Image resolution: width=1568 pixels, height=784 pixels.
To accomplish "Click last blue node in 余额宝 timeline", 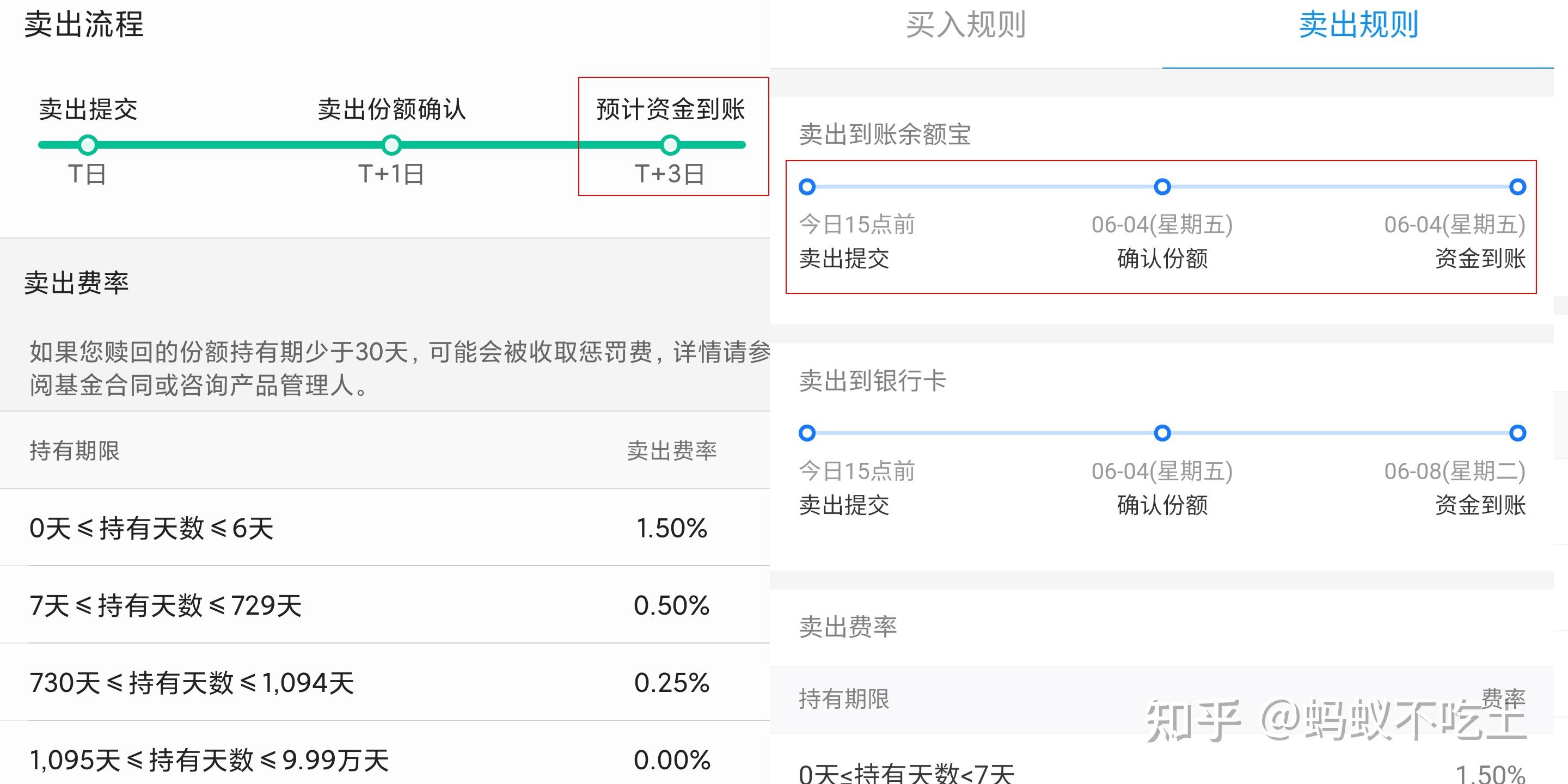I will 1517,187.
